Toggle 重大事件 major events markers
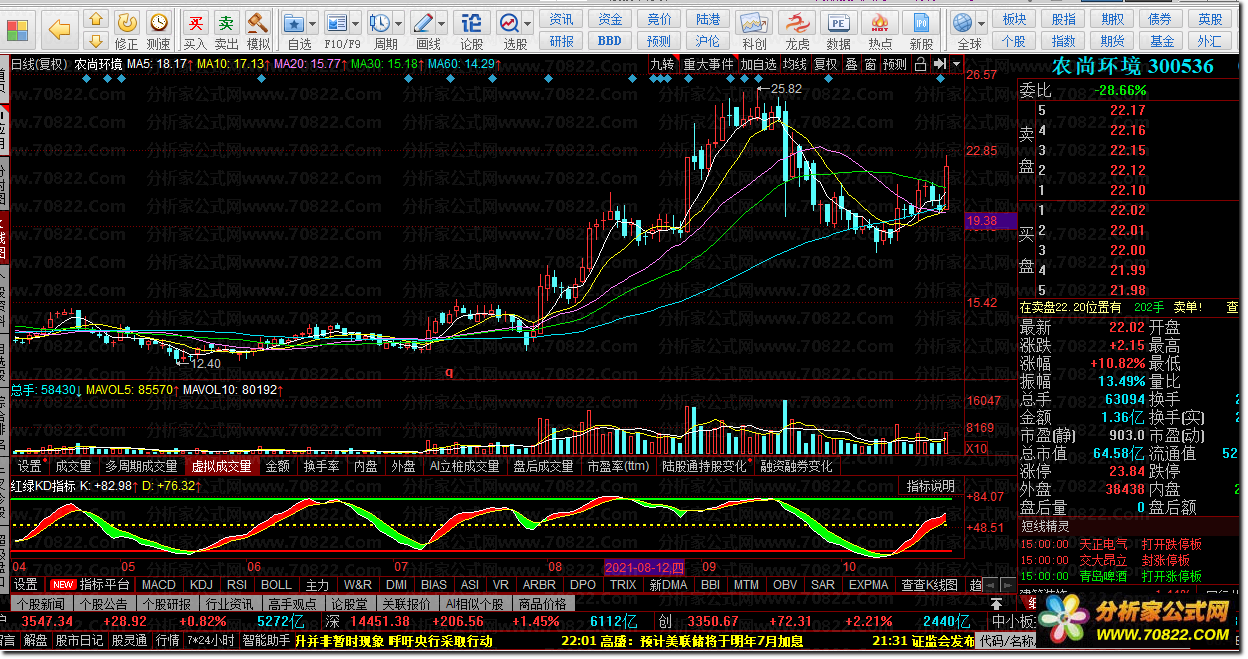1248x659 pixels. [x=708, y=64]
